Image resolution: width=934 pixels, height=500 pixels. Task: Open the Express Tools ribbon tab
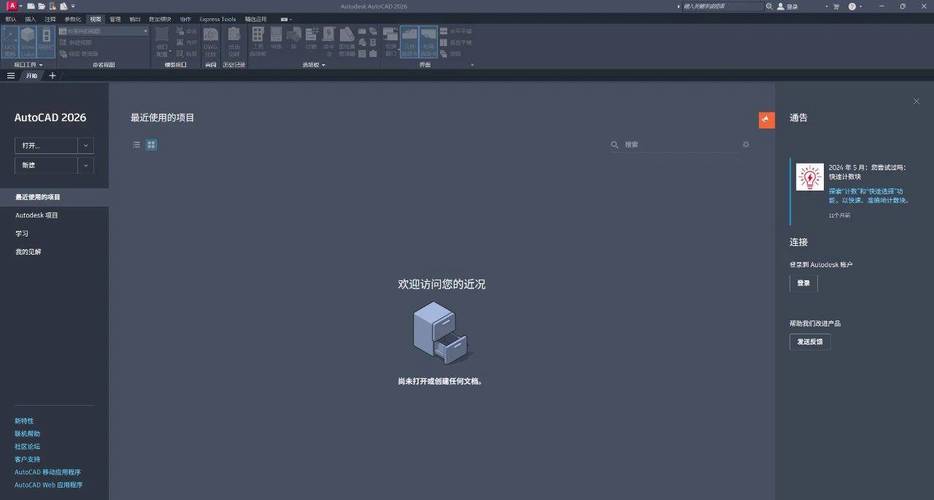(x=218, y=19)
